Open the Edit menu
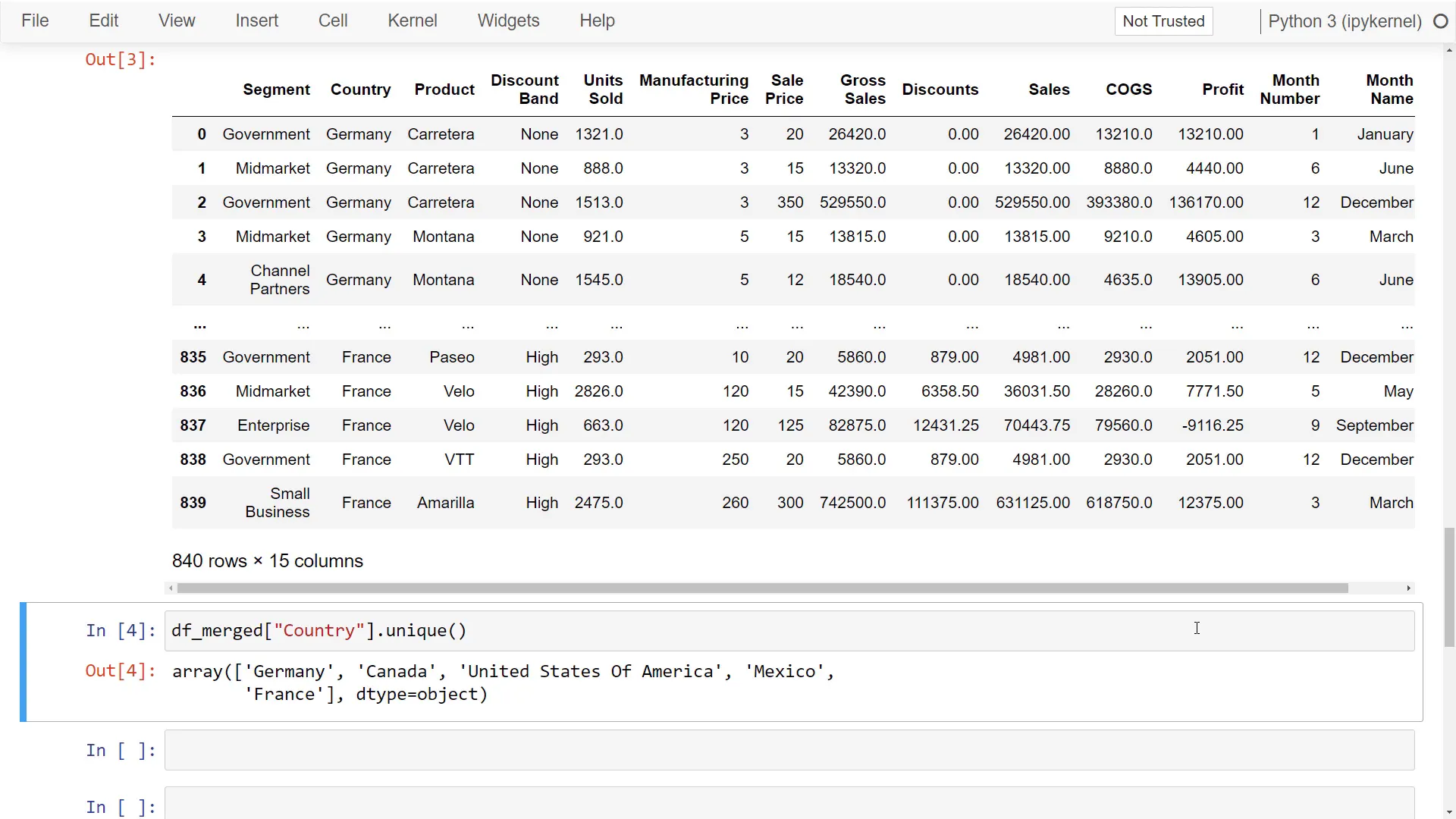 pos(103,20)
